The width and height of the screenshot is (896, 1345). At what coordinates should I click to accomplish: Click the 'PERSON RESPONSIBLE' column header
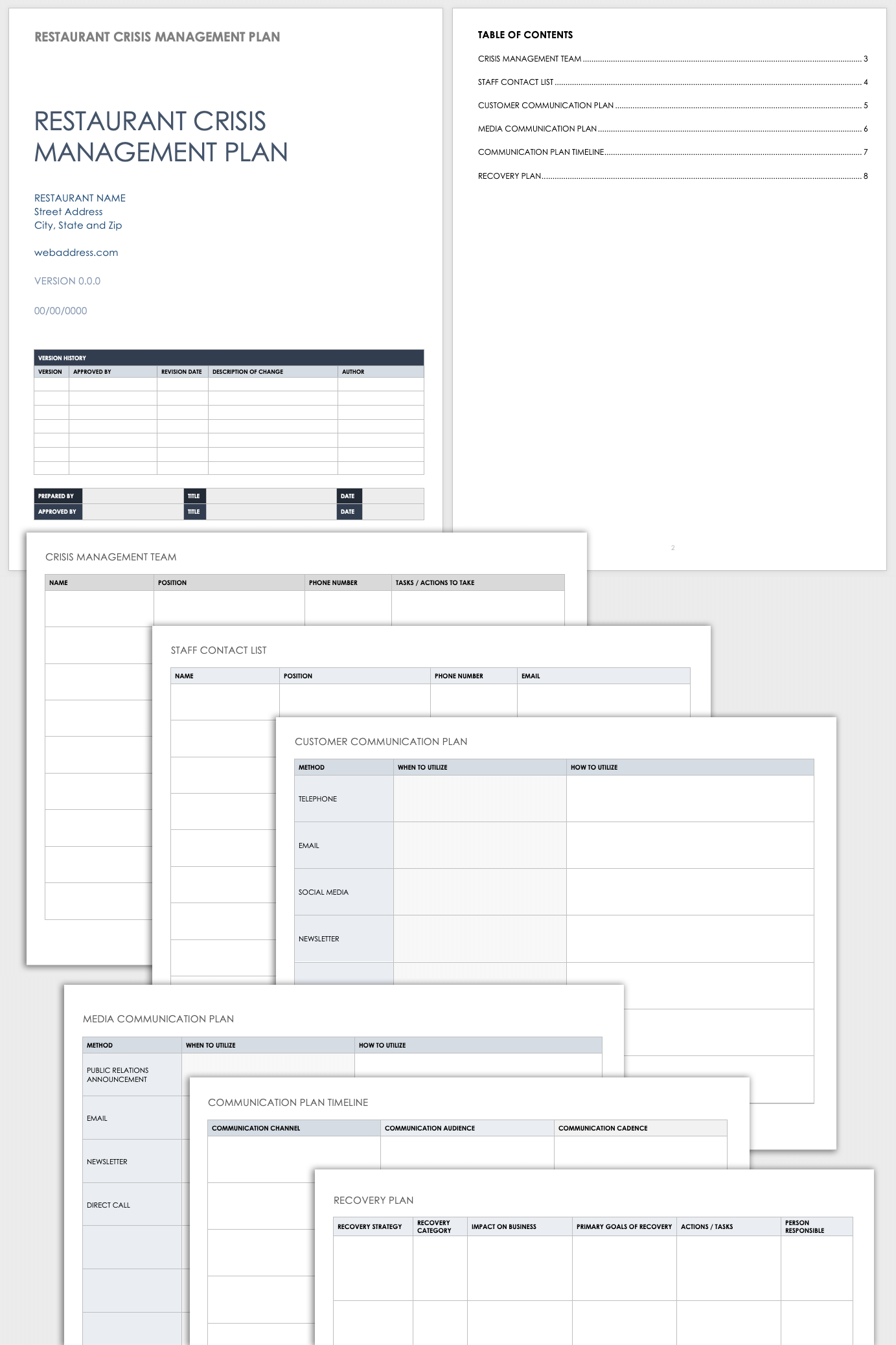(817, 1226)
